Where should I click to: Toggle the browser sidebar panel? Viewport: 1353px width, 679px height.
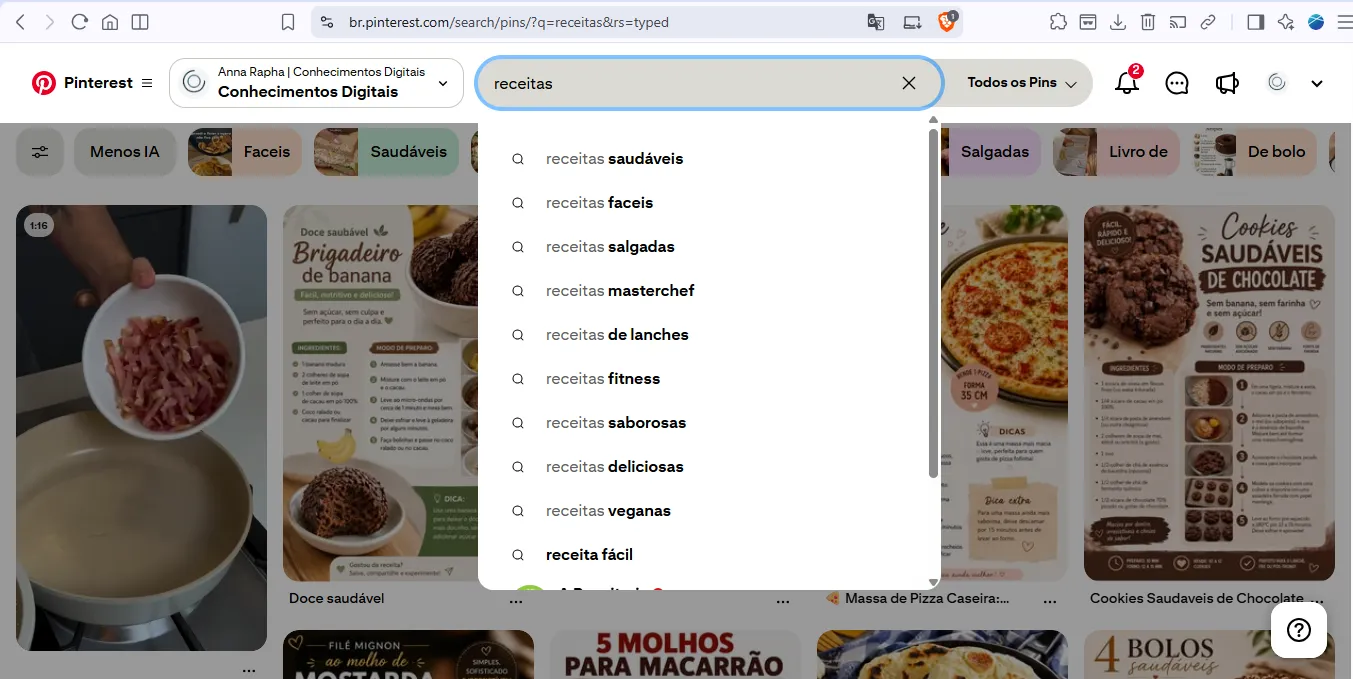(x=1256, y=22)
